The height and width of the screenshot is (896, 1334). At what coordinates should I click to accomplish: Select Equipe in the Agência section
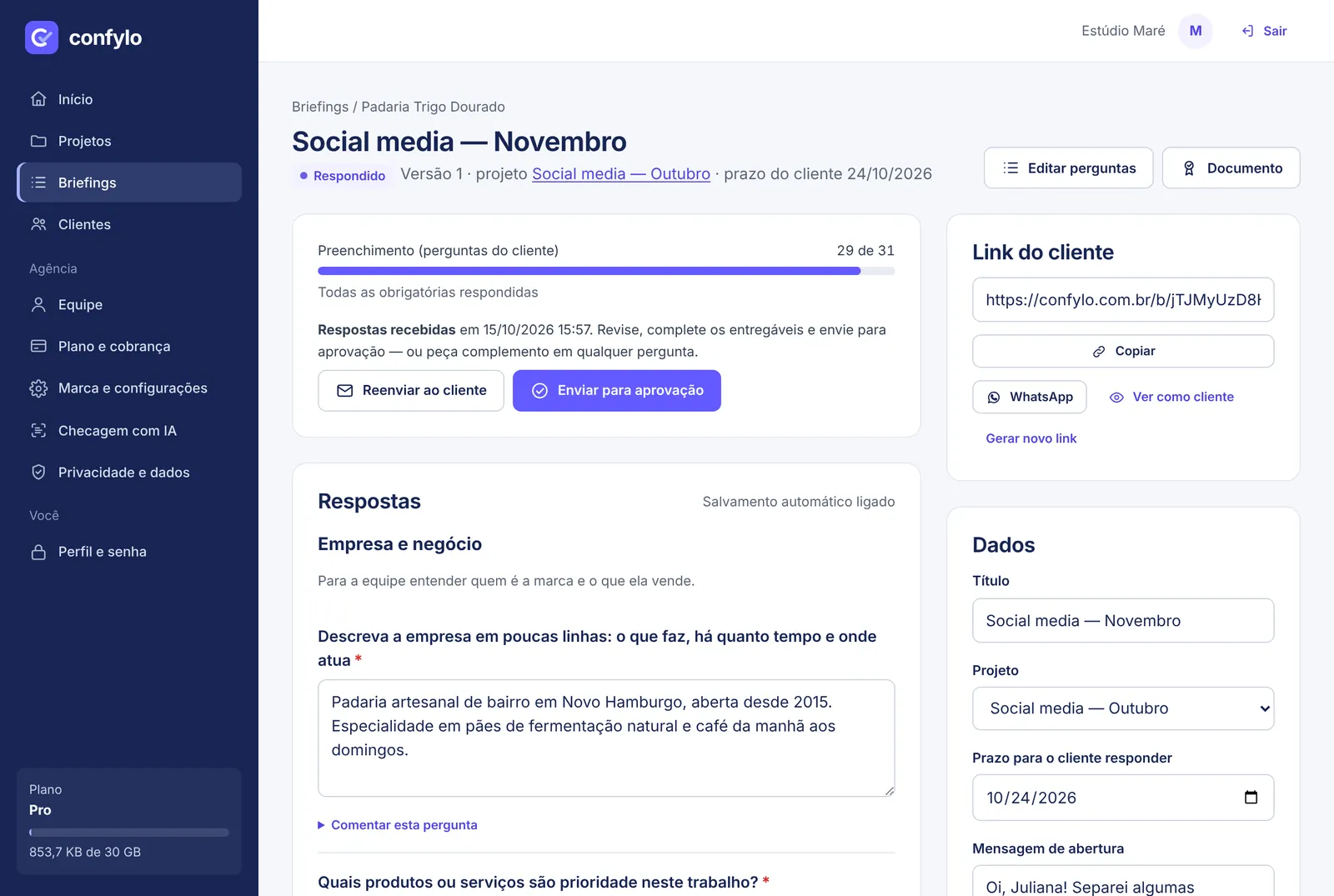[129, 305]
